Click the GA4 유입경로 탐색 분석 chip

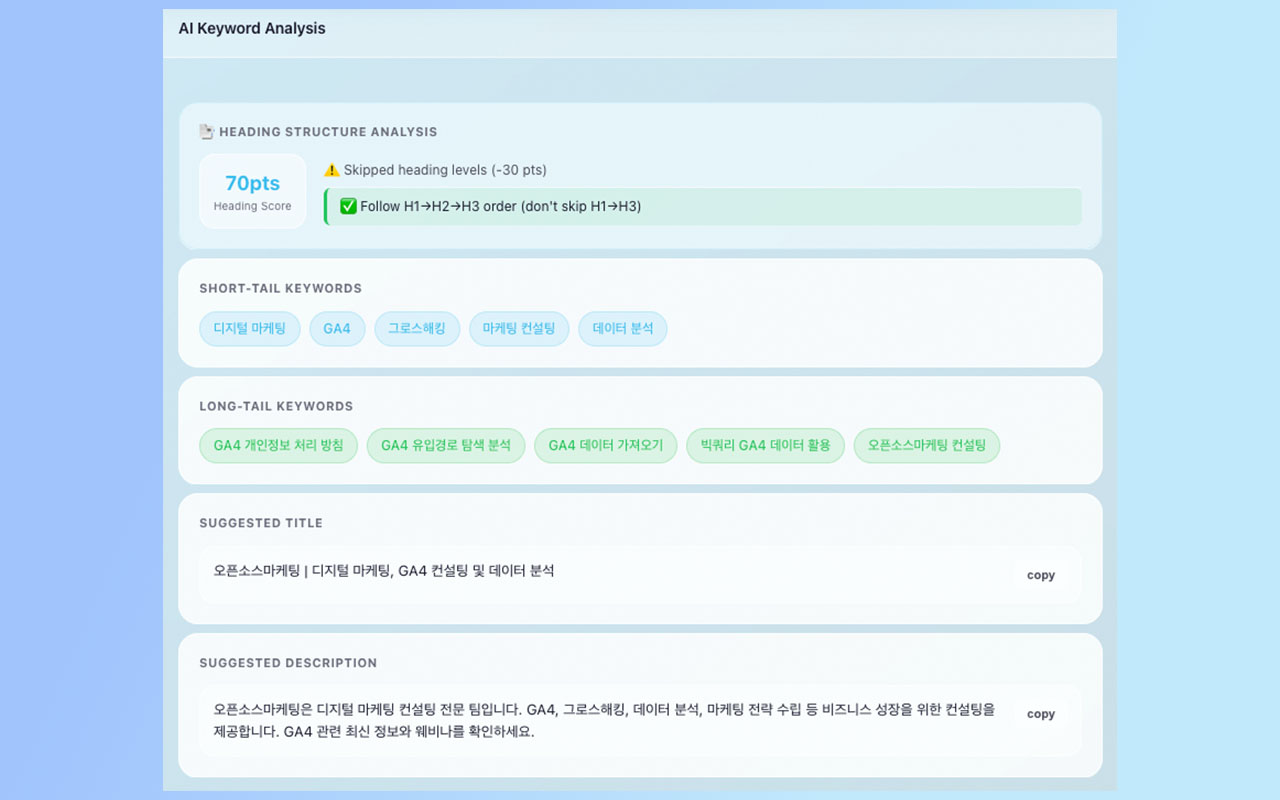[x=445, y=446]
